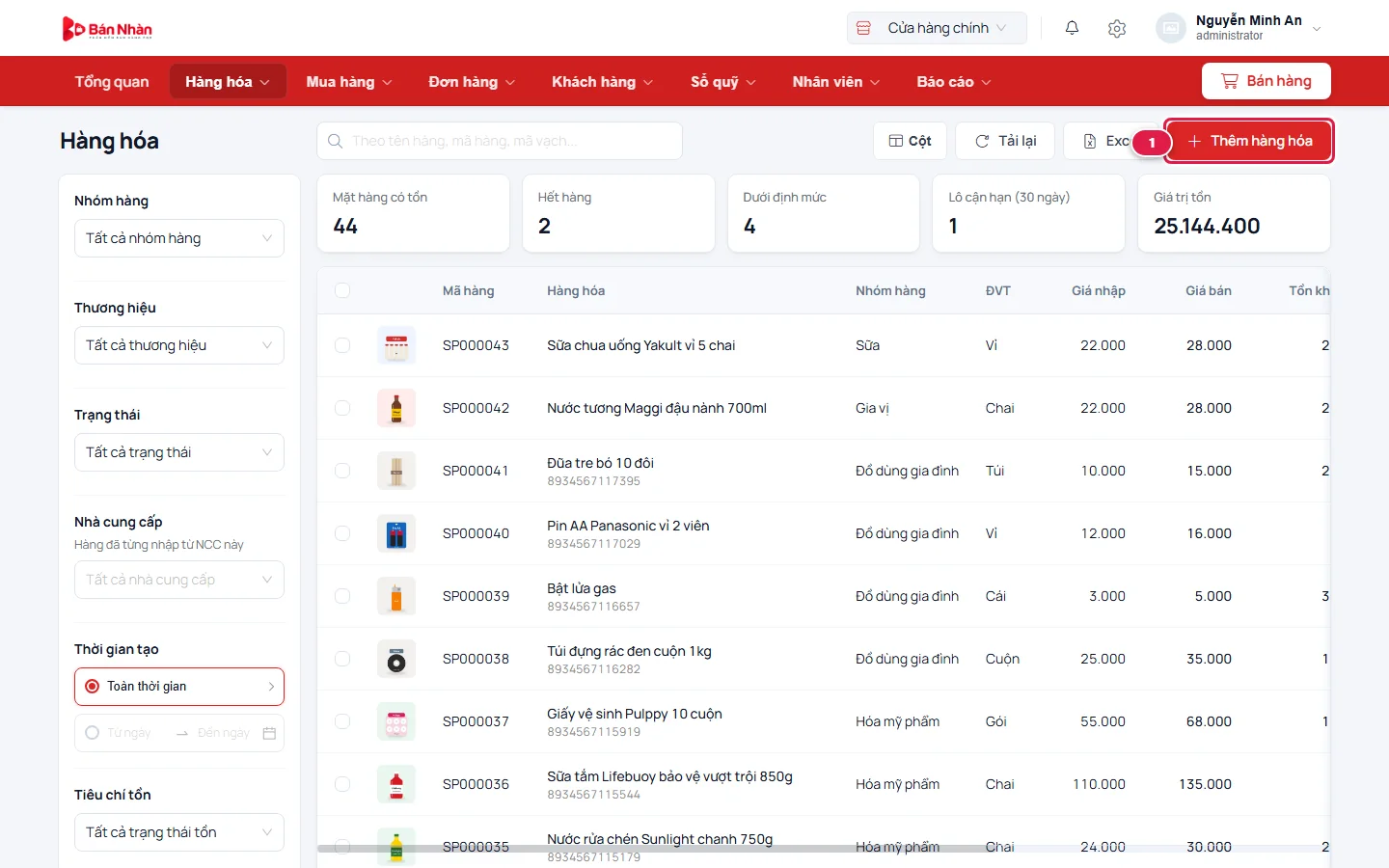The height and width of the screenshot is (868, 1389).
Task: Open the Tất cả trạng thái dropdown
Action: [x=179, y=452]
